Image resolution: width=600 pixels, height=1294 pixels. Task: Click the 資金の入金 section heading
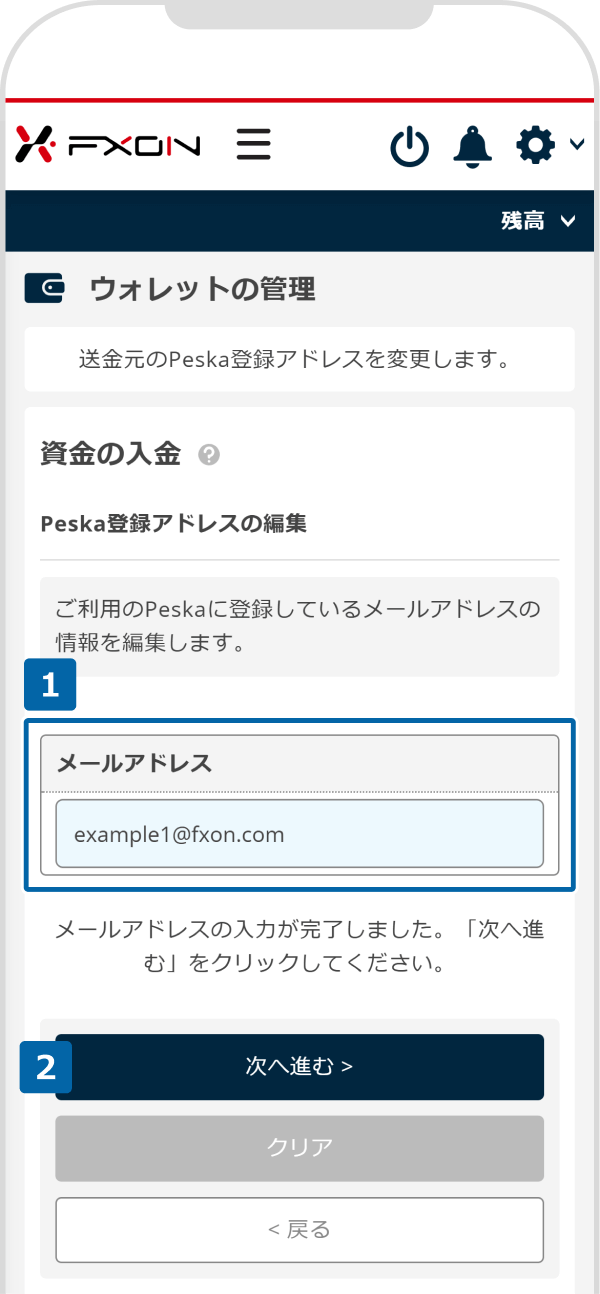click(x=110, y=454)
